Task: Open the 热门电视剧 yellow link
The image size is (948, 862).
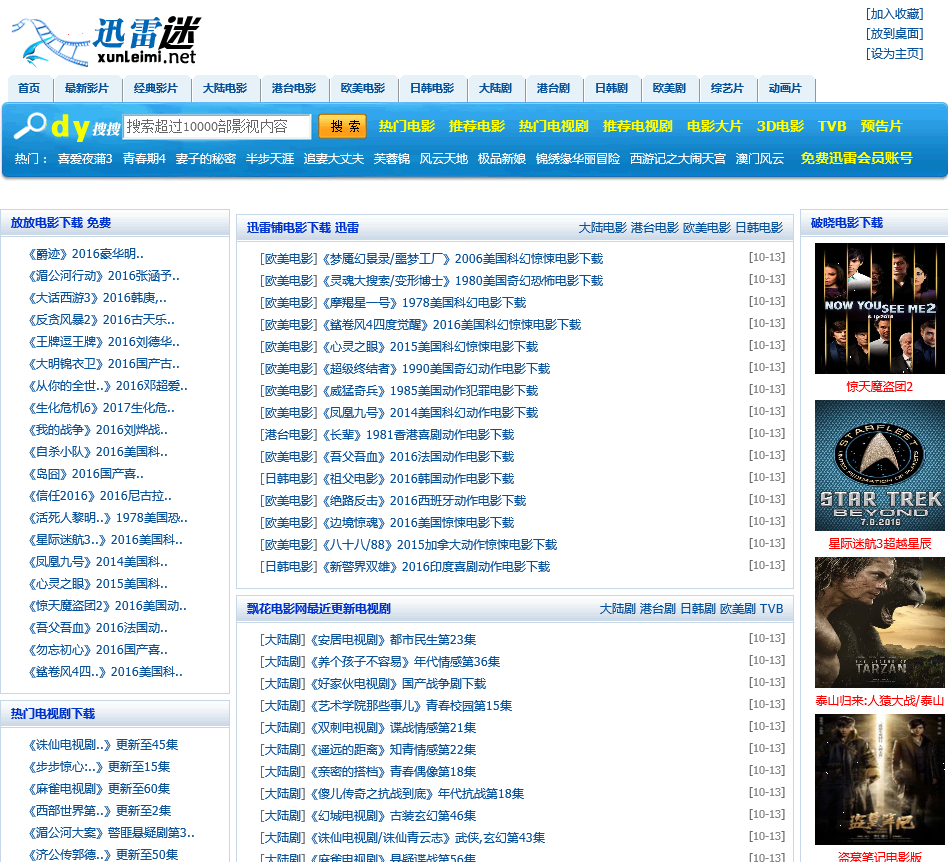Action: click(553, 126)
